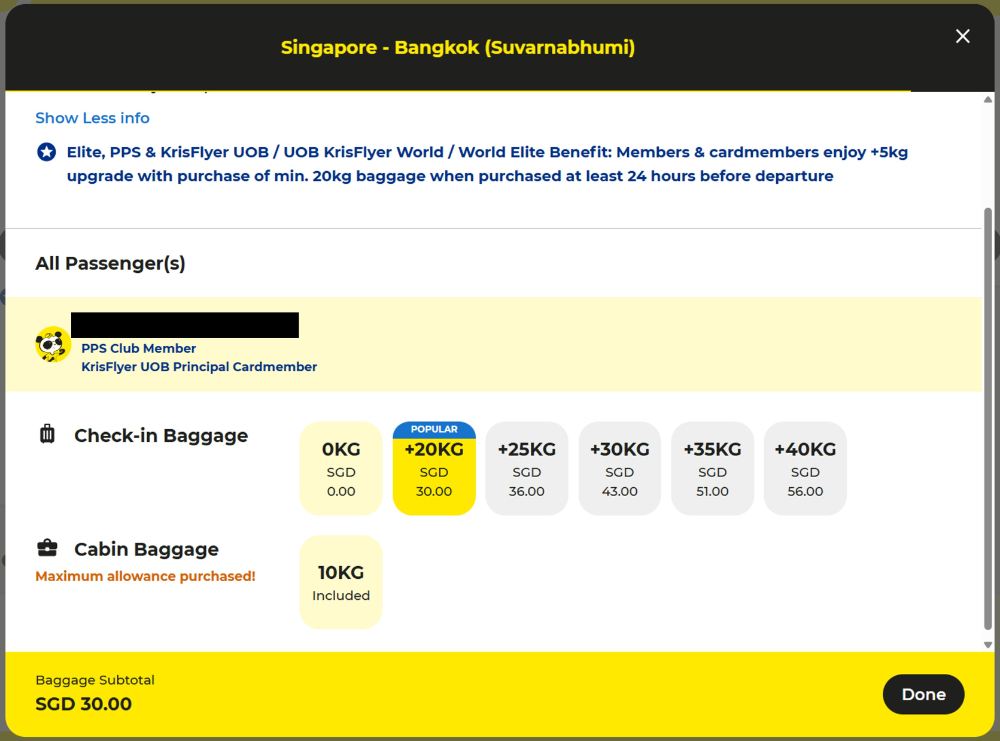This screenshot has height=741, width=1000.
Task: Click the Baggage Subtotal SGD 30.00 amount
Action: tap(84, 704)
